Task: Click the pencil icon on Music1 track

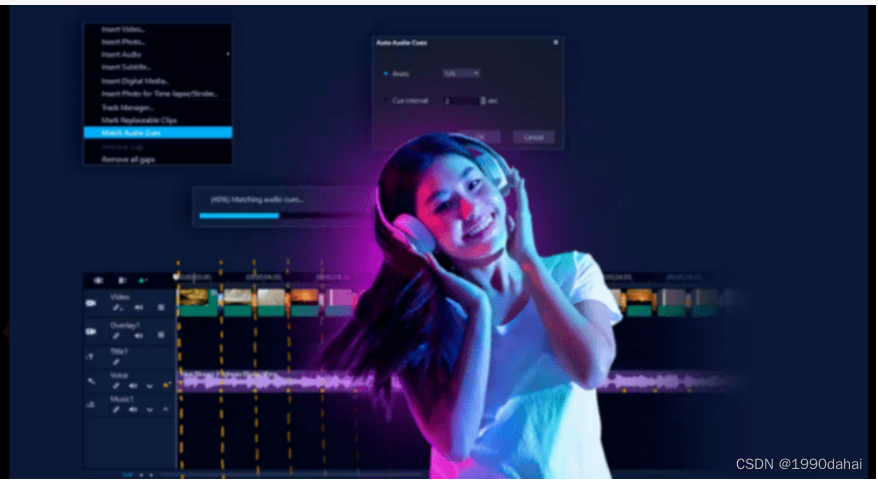Action: pyautogui.click(x=116, y=409)
